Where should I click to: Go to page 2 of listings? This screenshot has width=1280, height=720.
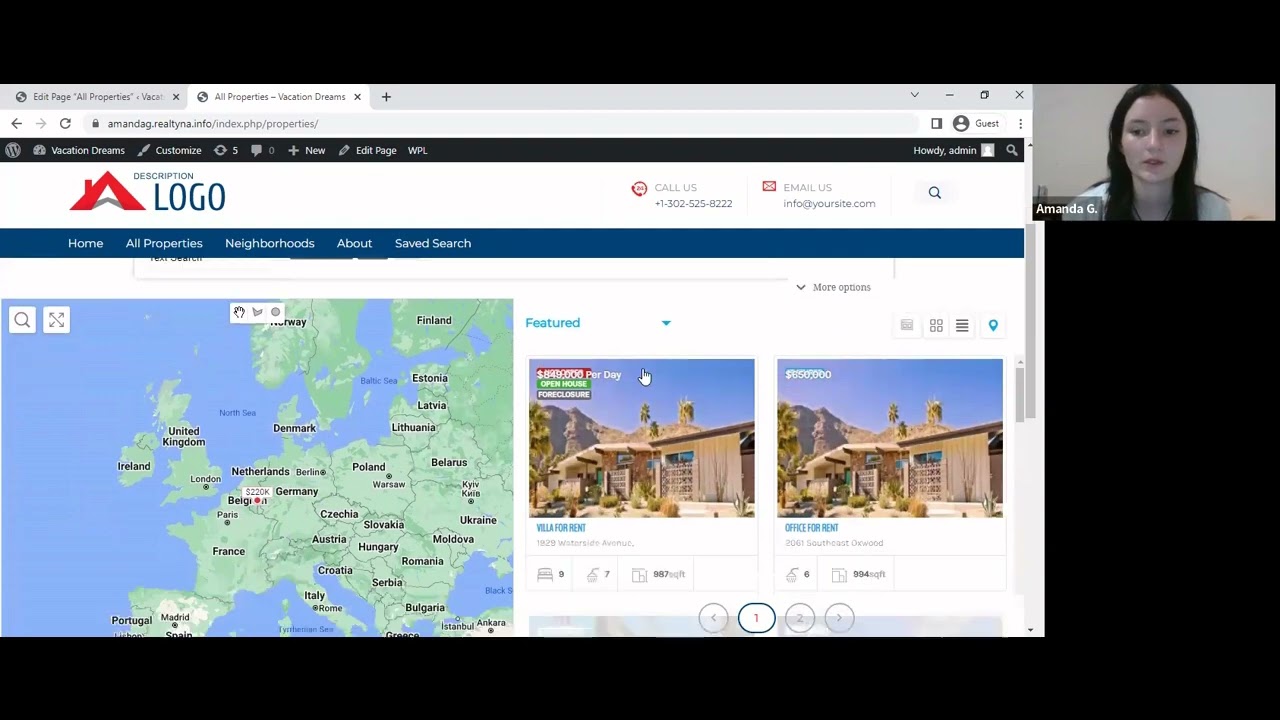click(x=799, y=618)
